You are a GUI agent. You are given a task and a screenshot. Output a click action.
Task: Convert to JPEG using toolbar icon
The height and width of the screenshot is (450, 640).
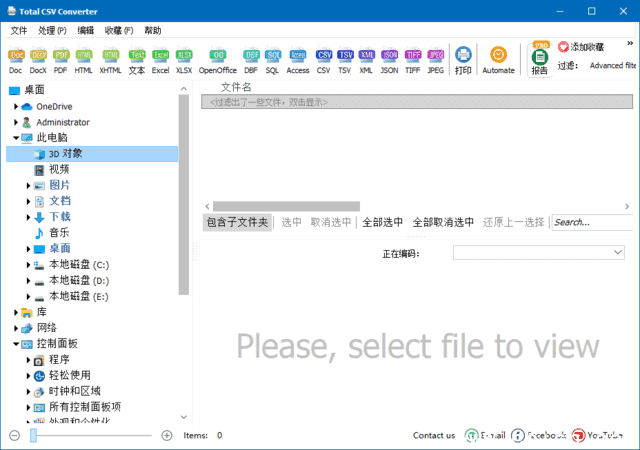point(436,60)
